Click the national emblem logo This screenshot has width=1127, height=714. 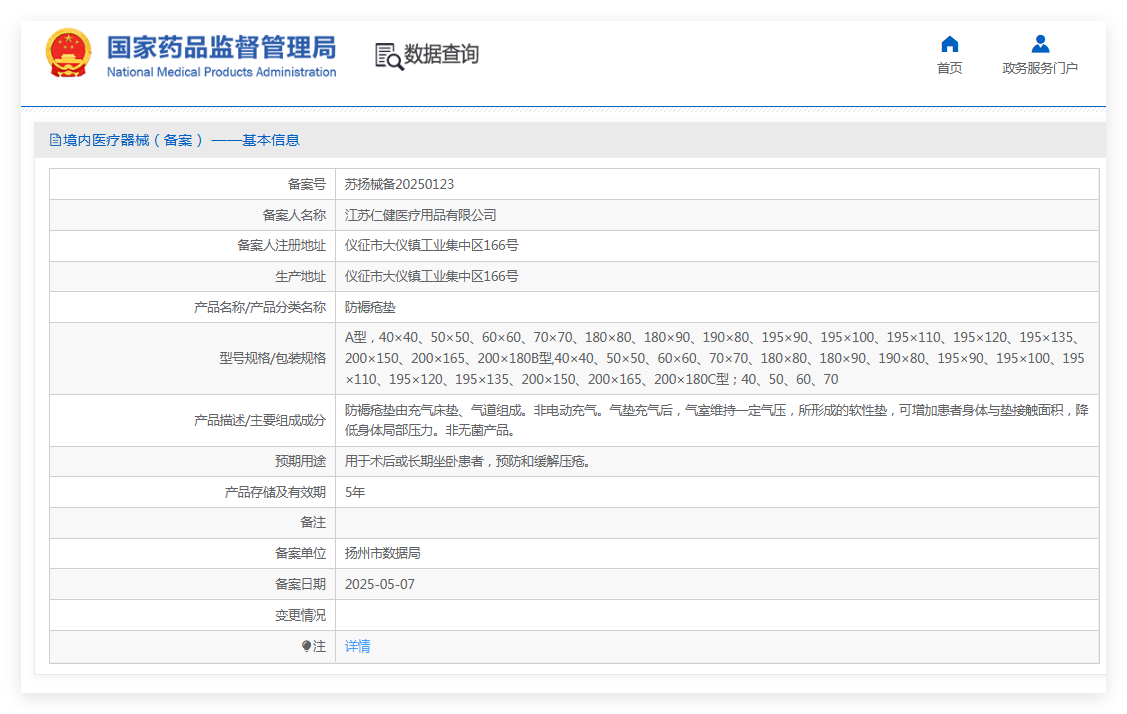click(x=68, y=53)
